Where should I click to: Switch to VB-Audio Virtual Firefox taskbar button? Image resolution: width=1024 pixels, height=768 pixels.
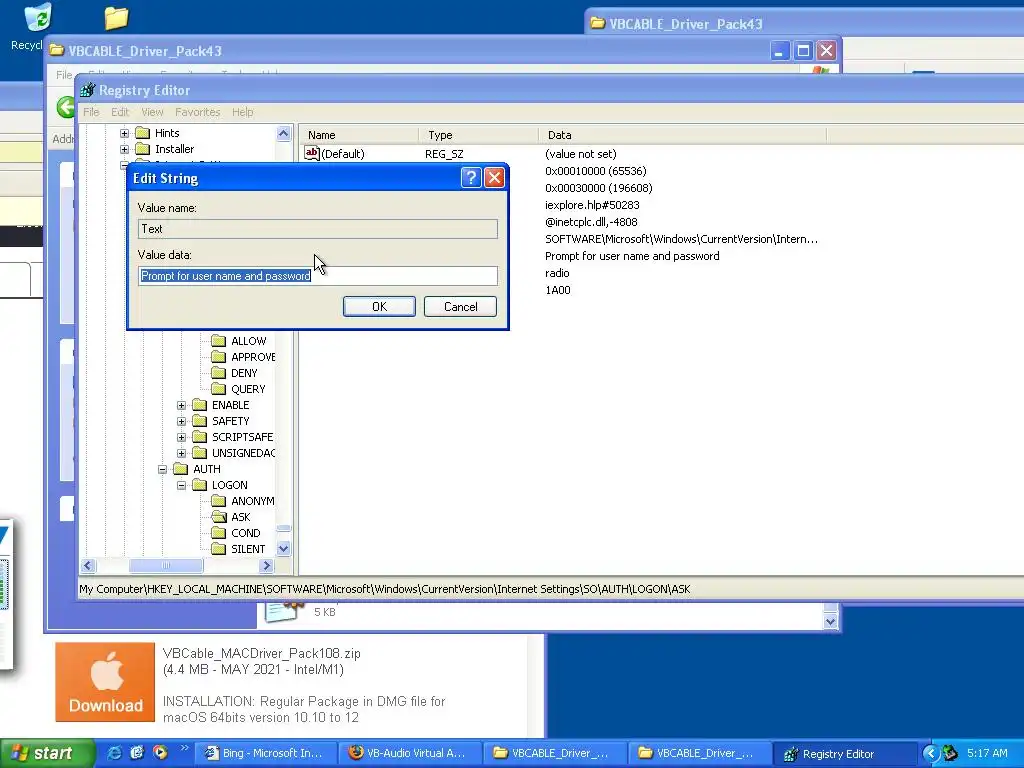pos(410,753)
